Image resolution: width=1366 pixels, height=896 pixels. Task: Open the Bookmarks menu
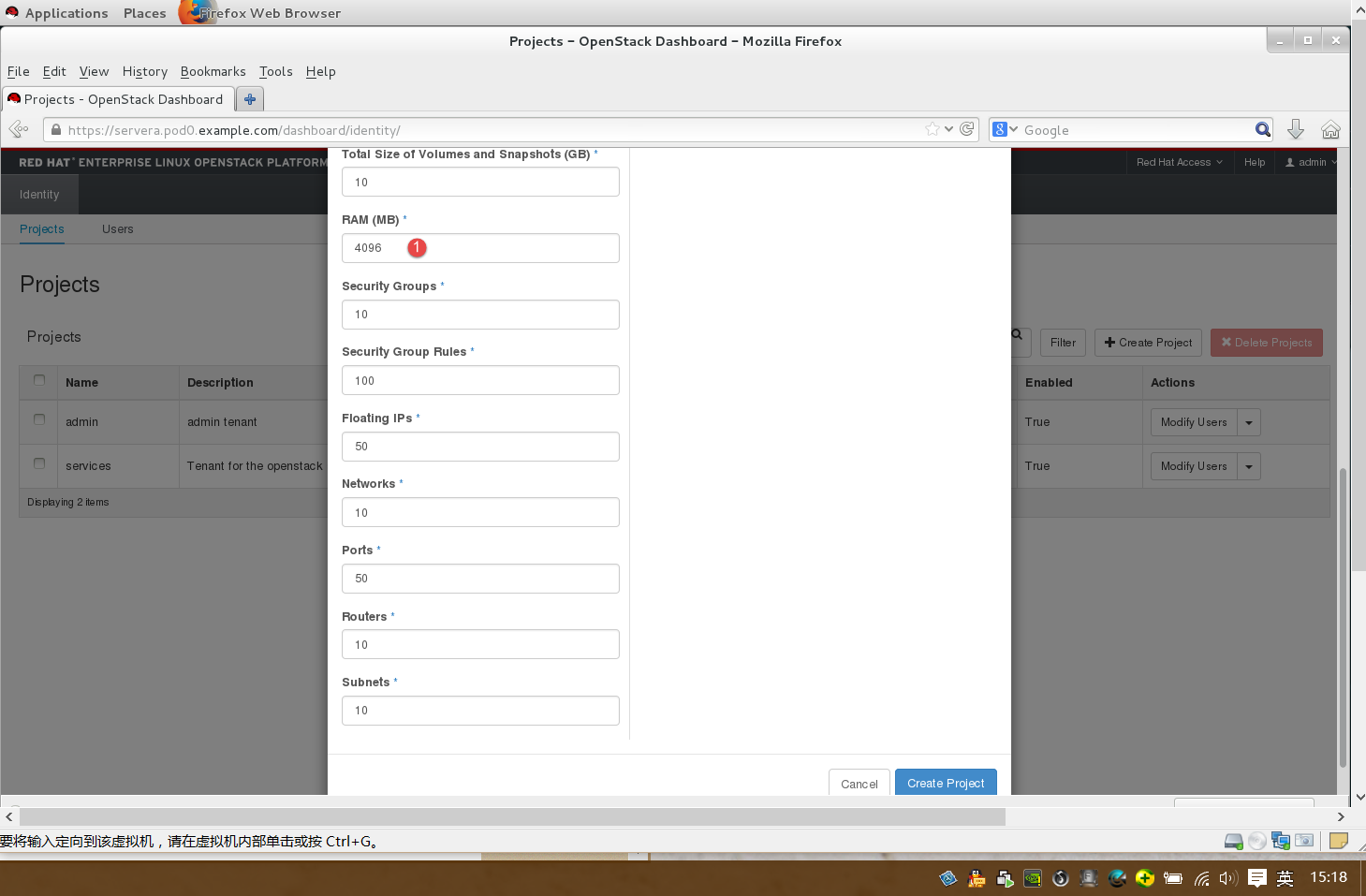[x=213, y=71]
